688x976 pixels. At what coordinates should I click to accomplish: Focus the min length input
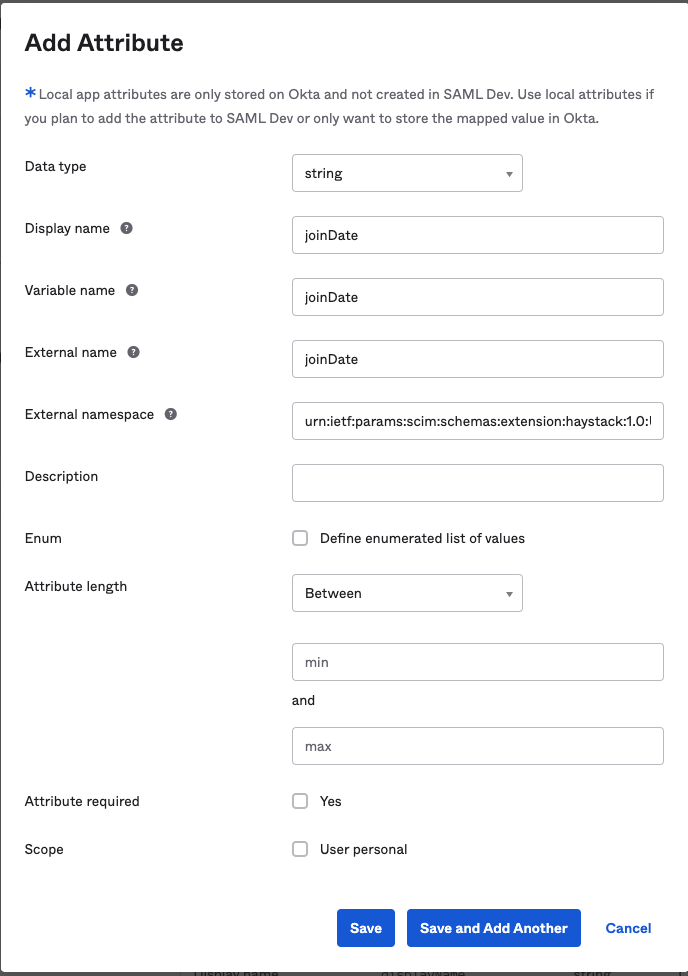tap(477, 662)
